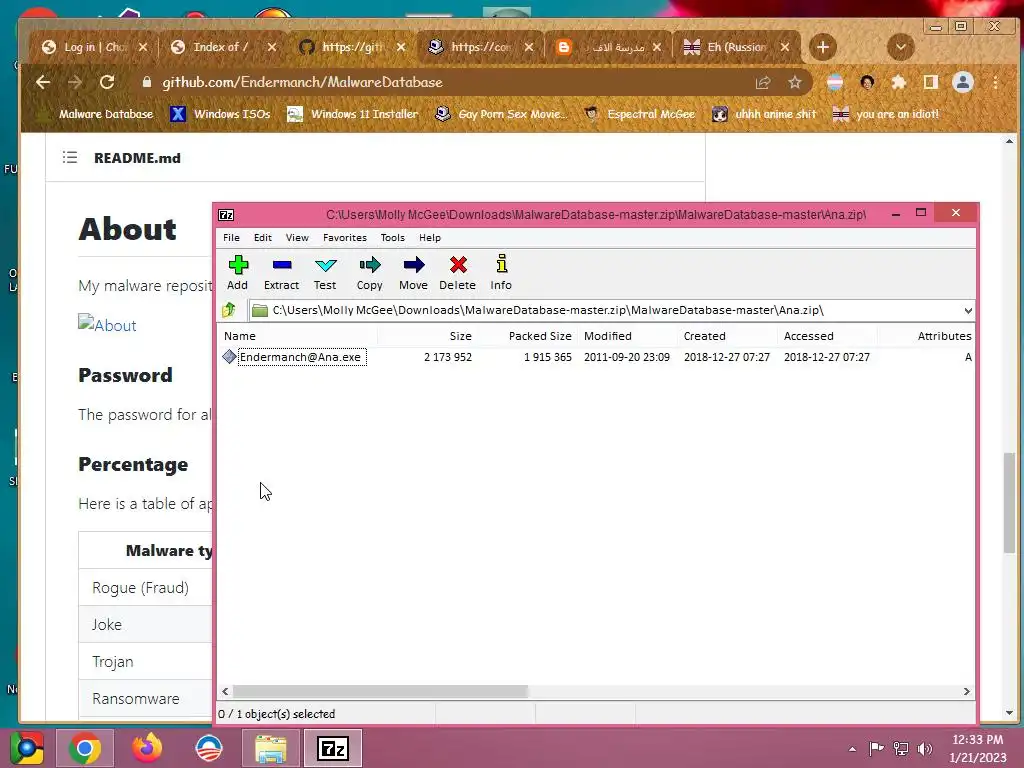
Task: Click the 7-Zip horizontal scrollbar thumb
Action: [x=380, y=691]
